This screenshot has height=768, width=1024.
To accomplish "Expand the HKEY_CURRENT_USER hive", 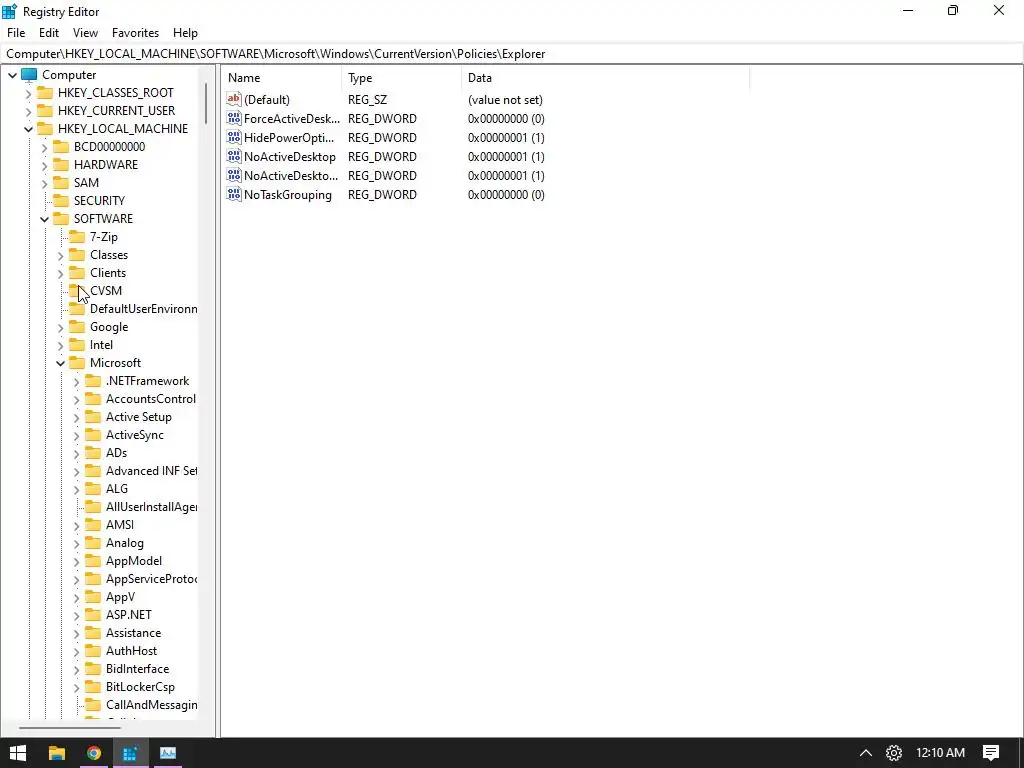I will click(28, 111).
